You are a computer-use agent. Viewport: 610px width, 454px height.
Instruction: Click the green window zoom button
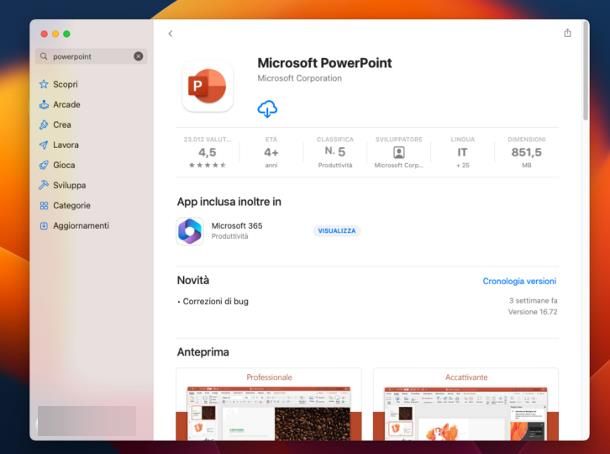(67, 34)
